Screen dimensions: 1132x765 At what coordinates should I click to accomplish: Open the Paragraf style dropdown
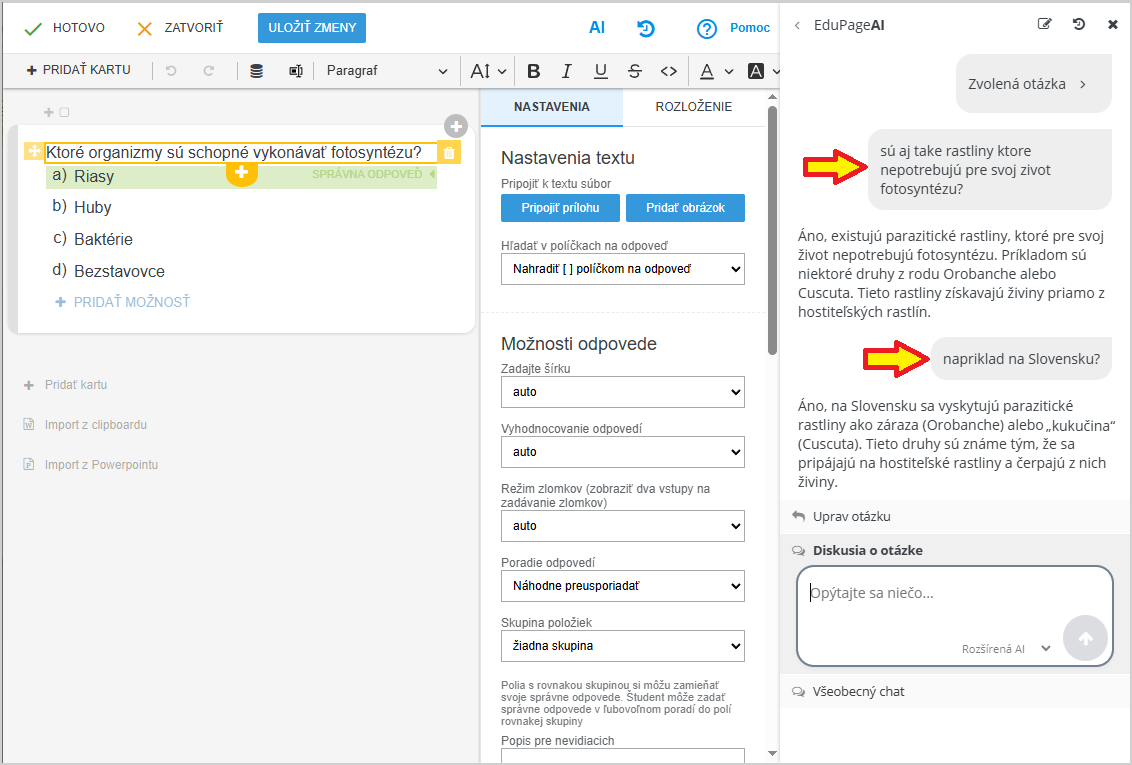(386, 71)
